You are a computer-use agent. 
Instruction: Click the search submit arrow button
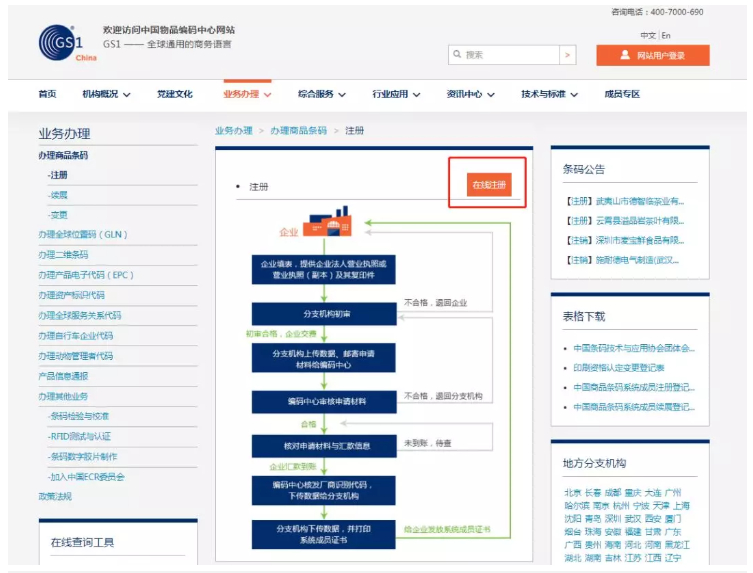click(568, 55)
